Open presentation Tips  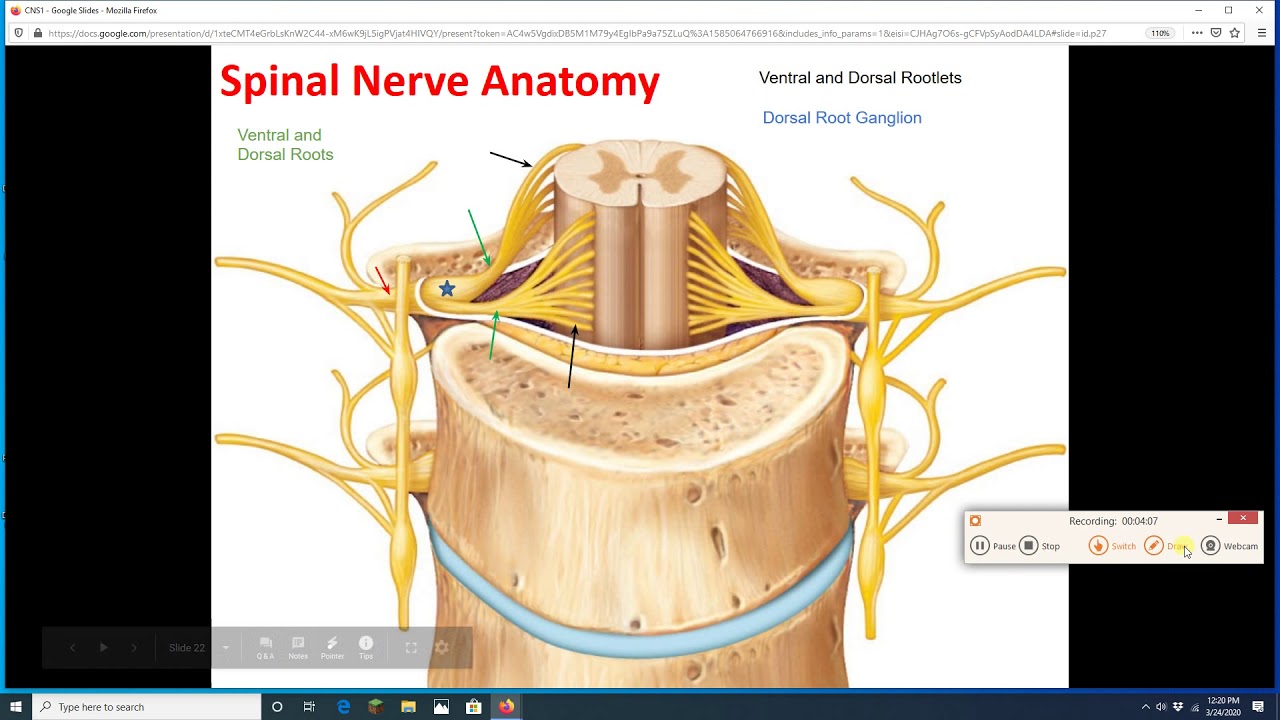pos(366,648)
